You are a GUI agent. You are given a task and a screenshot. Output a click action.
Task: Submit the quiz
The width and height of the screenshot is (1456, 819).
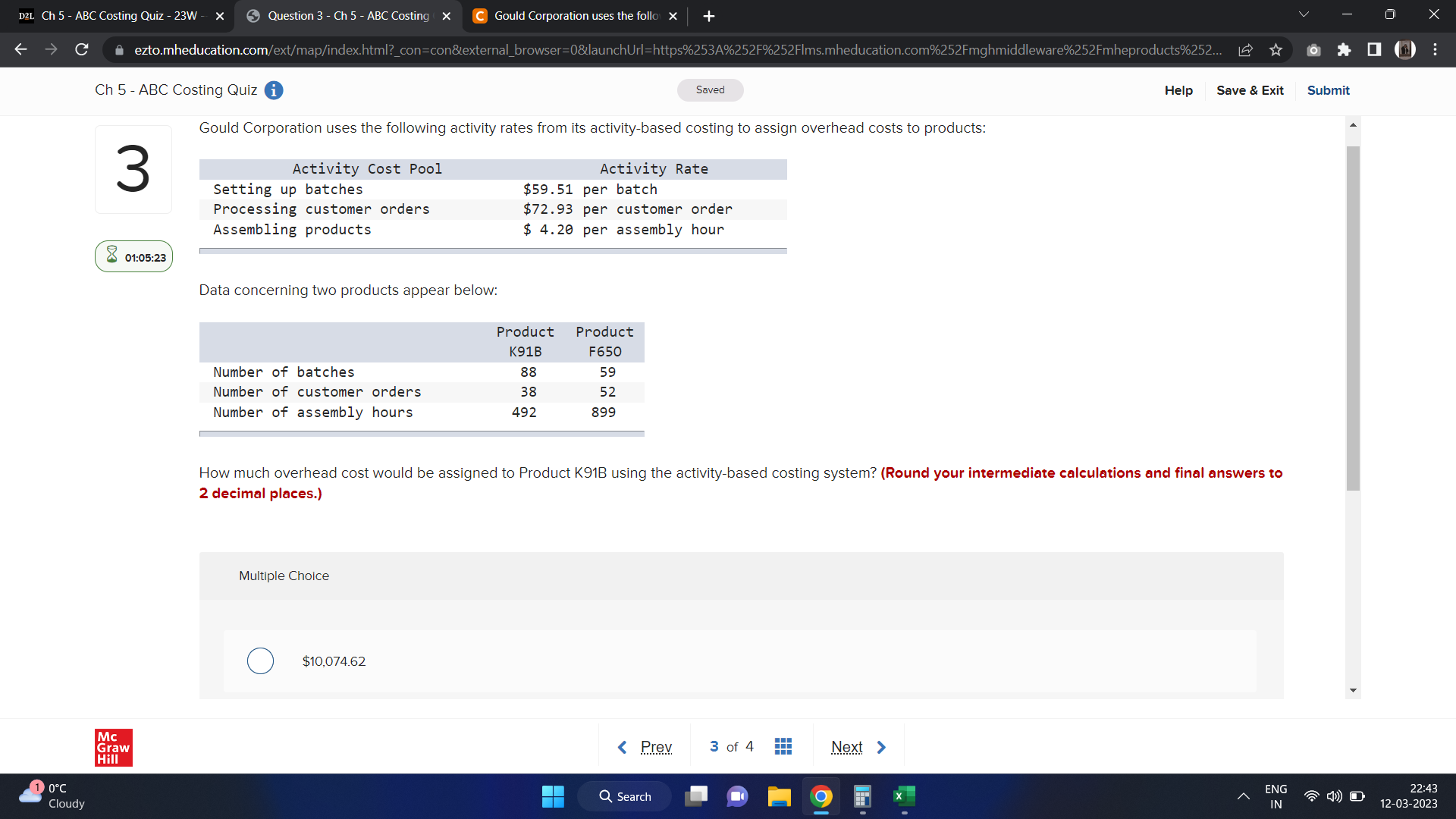click(1328, 90)
